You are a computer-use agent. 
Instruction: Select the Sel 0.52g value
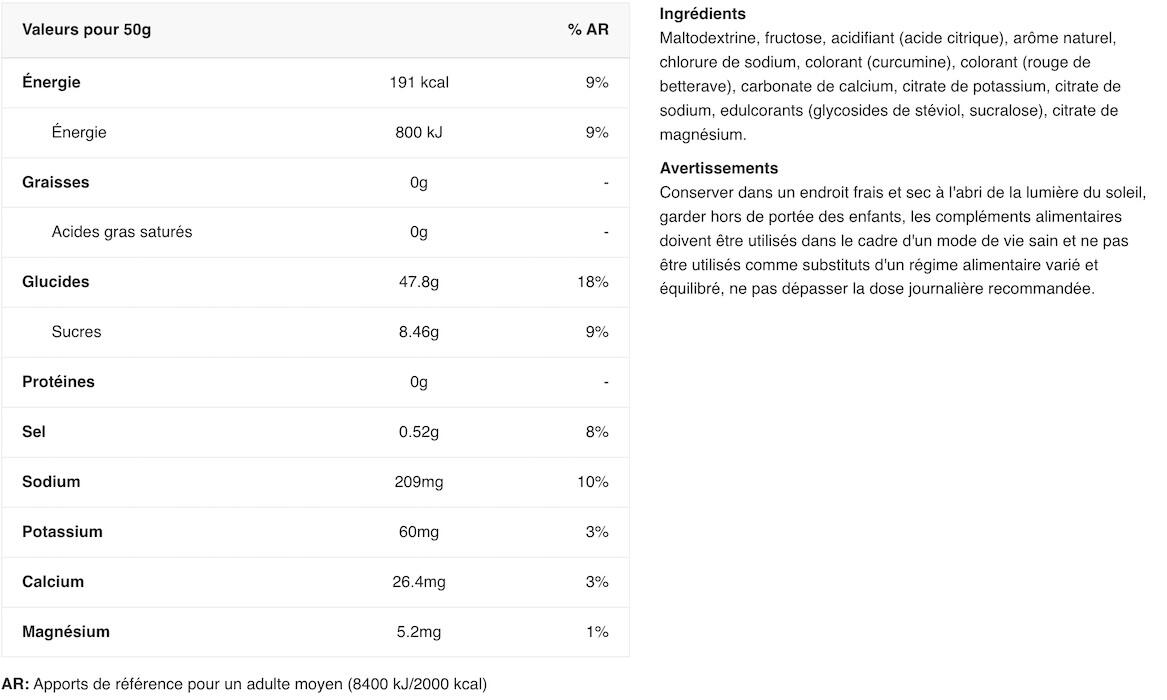(x=419, y=431)
